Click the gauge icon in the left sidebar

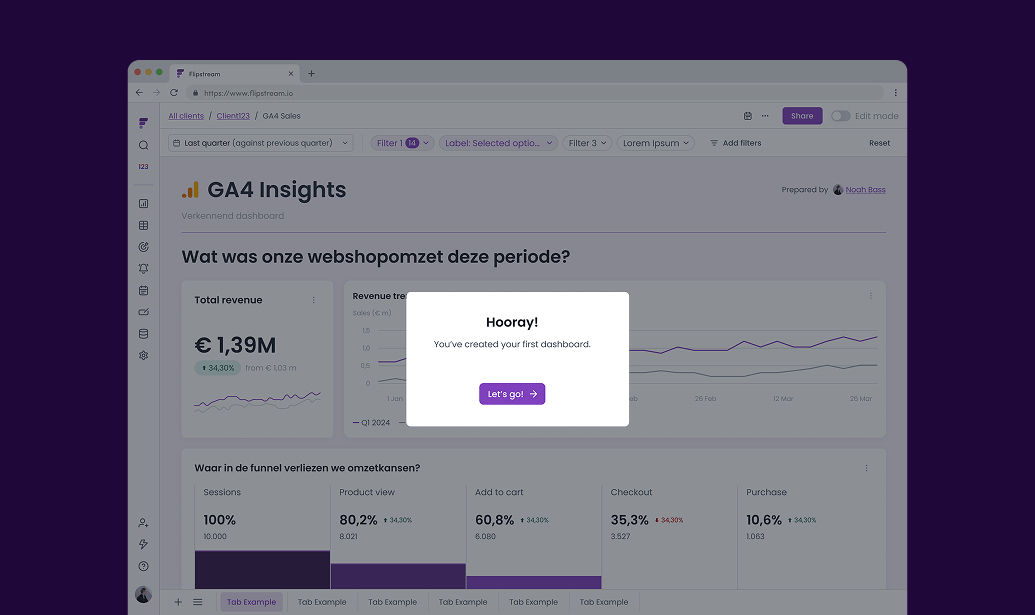coord(143,246)
